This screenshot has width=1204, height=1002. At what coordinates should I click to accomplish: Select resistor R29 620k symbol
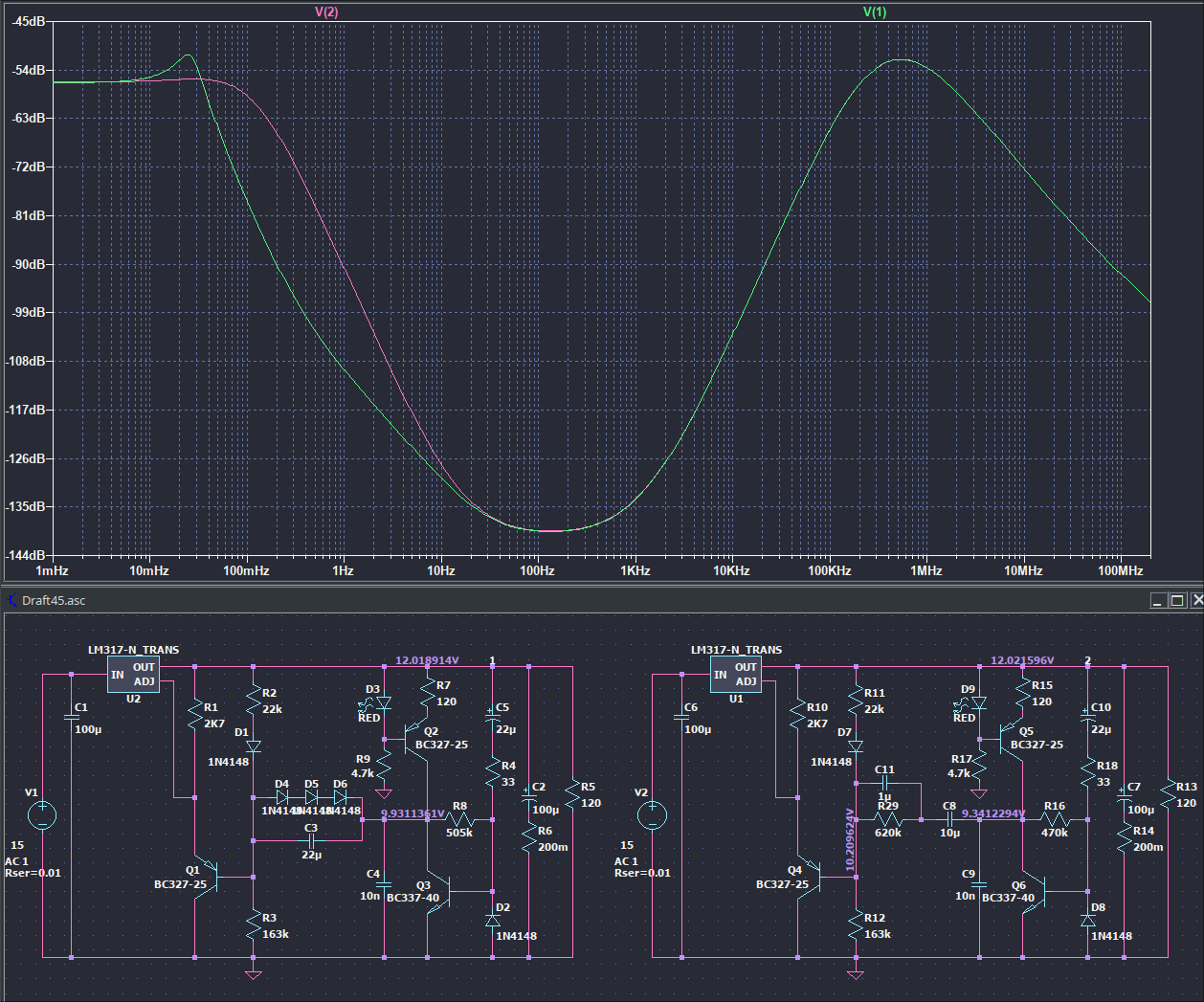click(888, 819)
